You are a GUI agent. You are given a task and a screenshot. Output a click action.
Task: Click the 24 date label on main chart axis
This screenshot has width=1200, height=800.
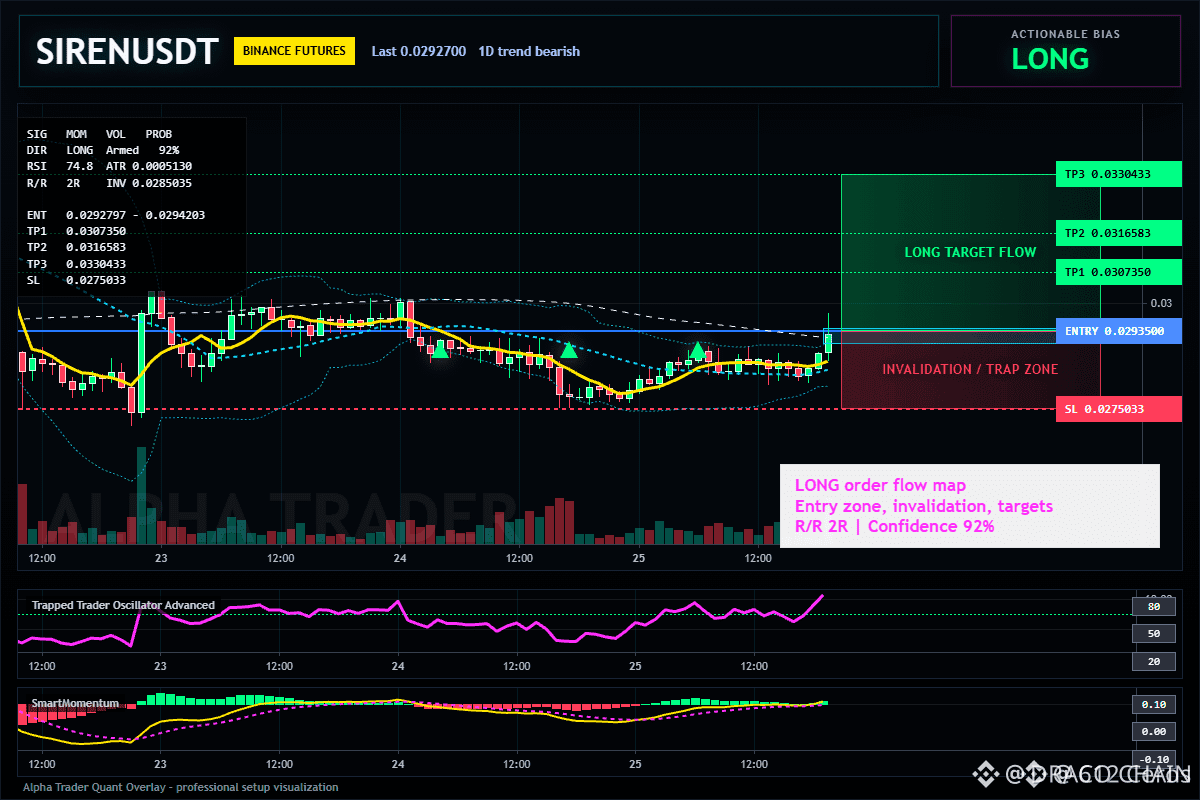click(x=398, y=558)
